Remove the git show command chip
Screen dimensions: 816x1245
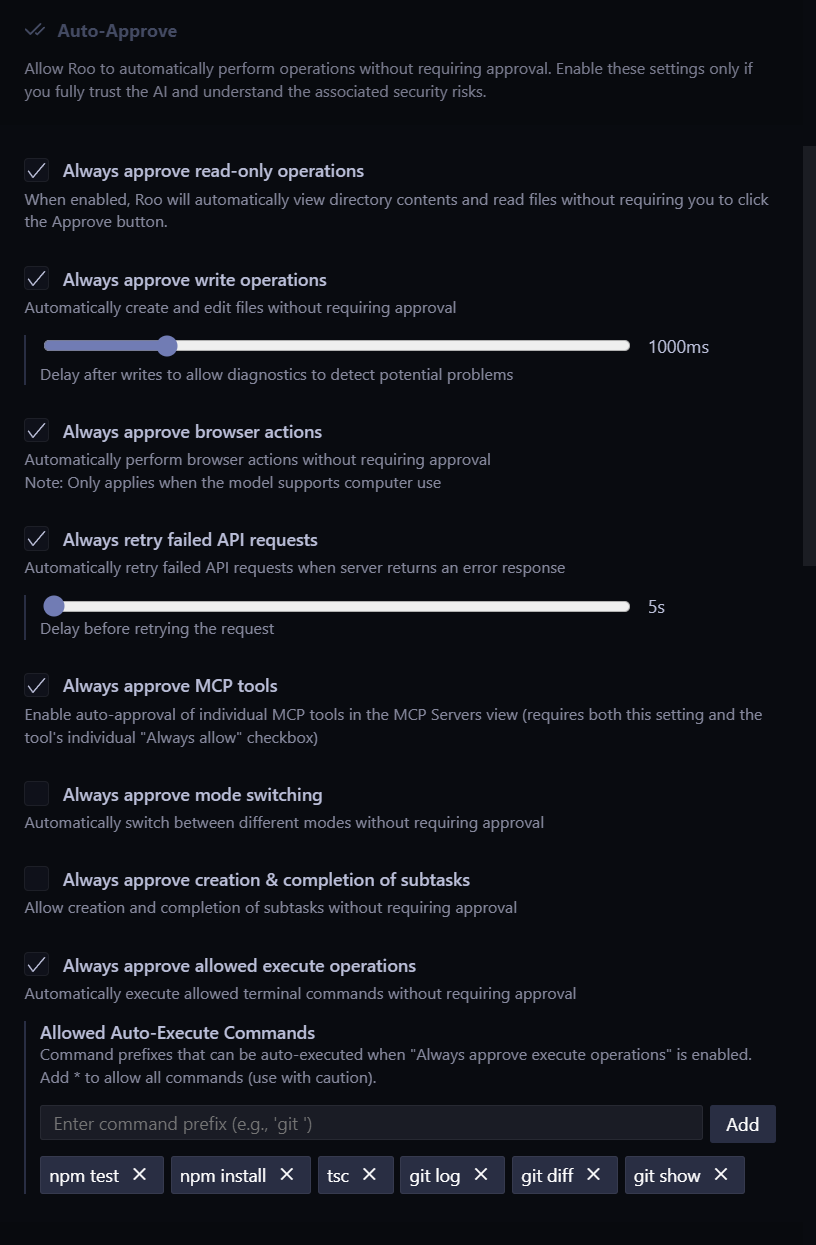pos(721,1175)
